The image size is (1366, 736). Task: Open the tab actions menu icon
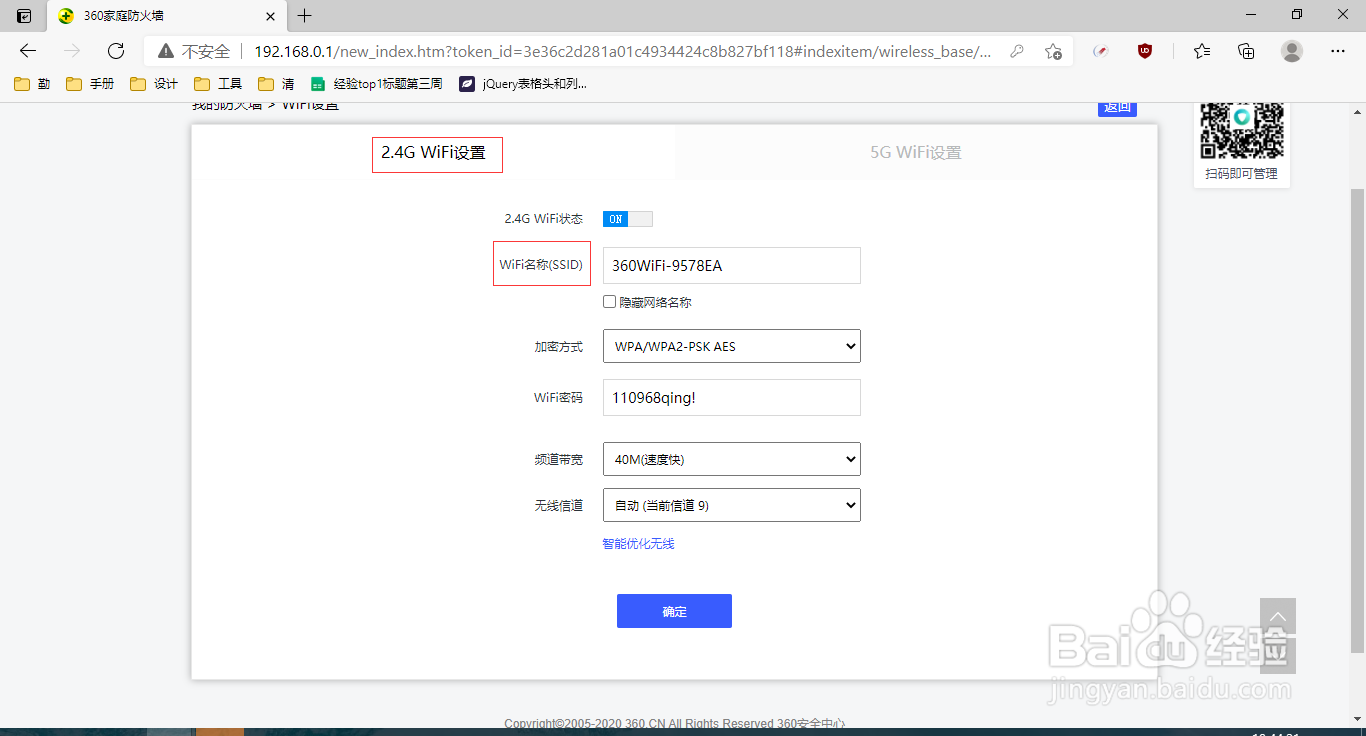coord(24,16)
